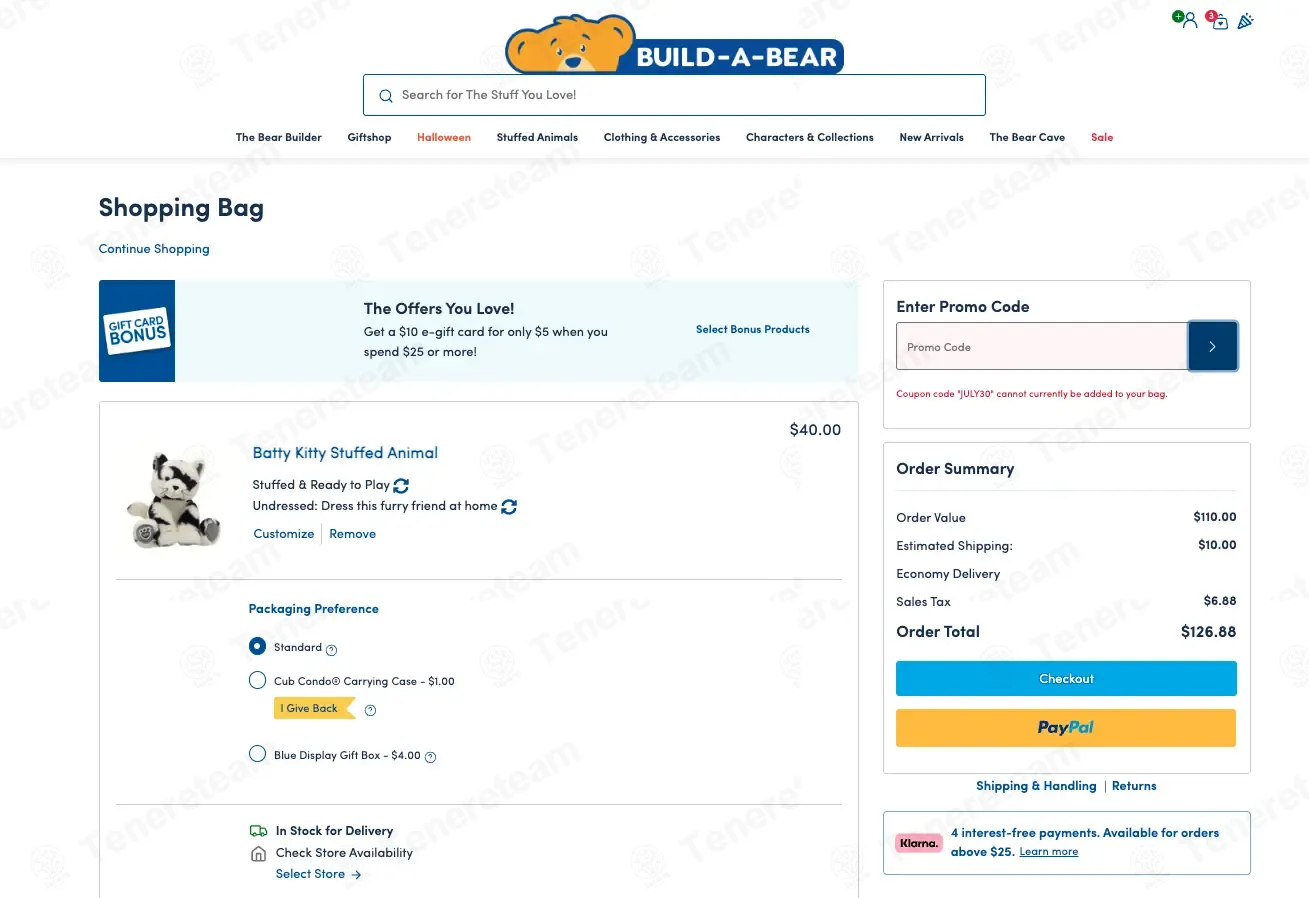Click the party popper celebration icon
The height and width of the screenshot is (898, 1309).
tap(1246, 21)
